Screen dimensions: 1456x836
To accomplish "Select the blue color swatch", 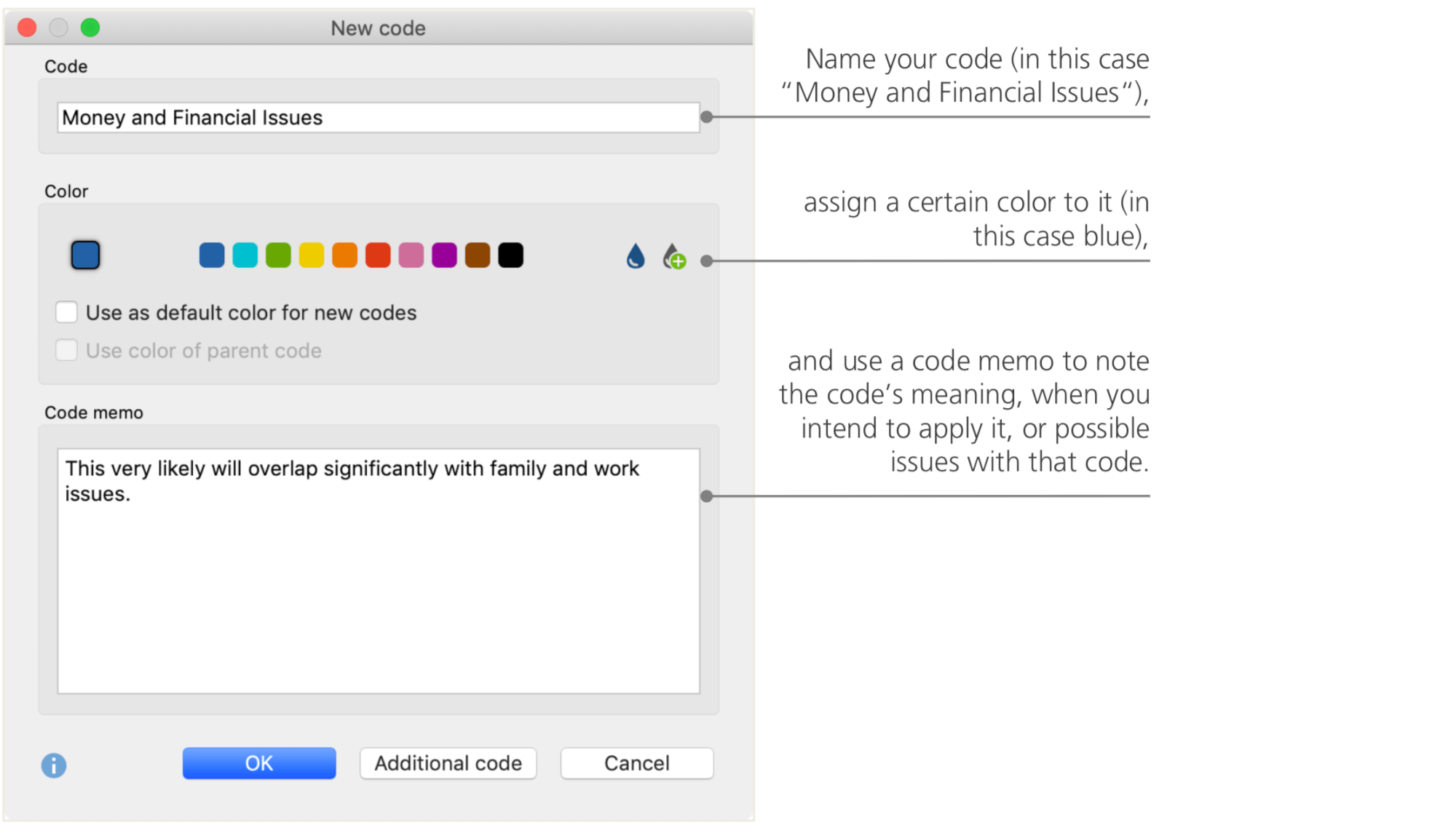I will point(212,255).
